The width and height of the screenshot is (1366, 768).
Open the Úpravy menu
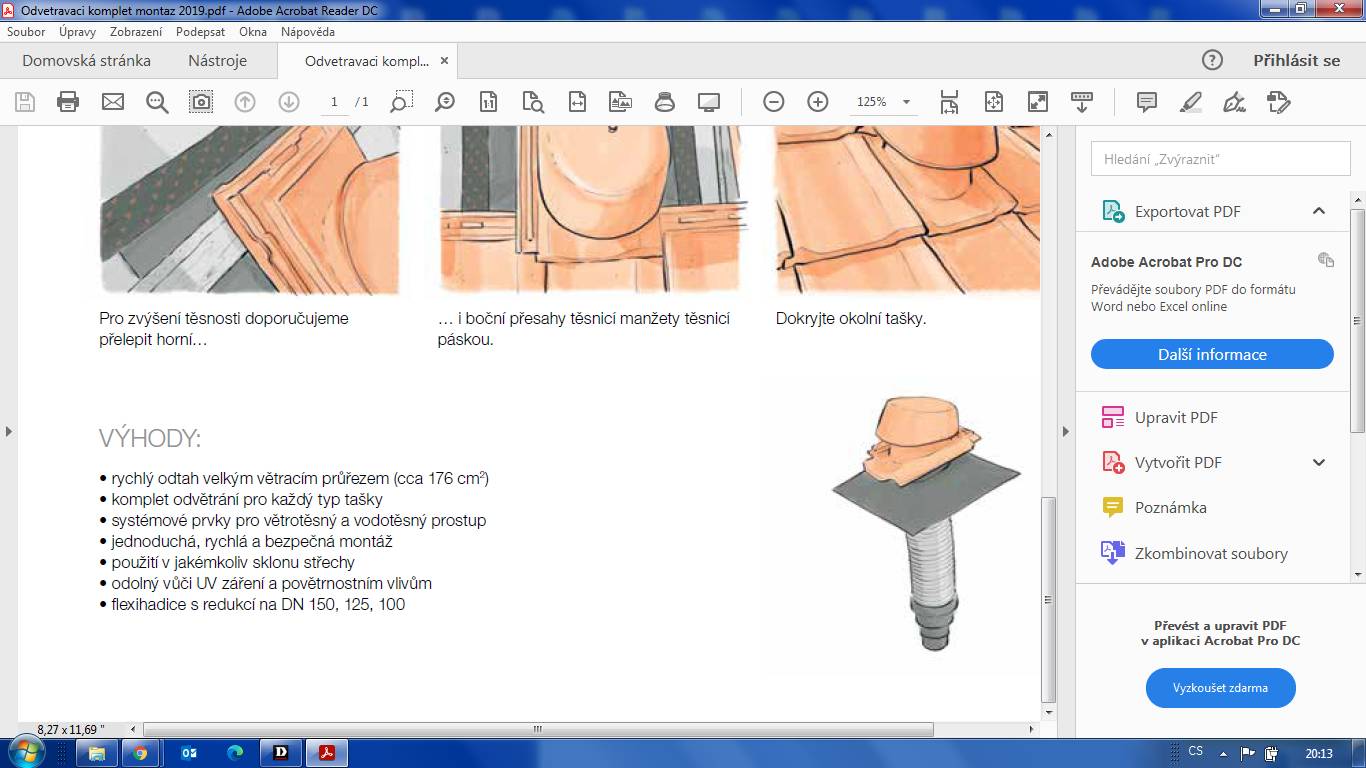77,32
